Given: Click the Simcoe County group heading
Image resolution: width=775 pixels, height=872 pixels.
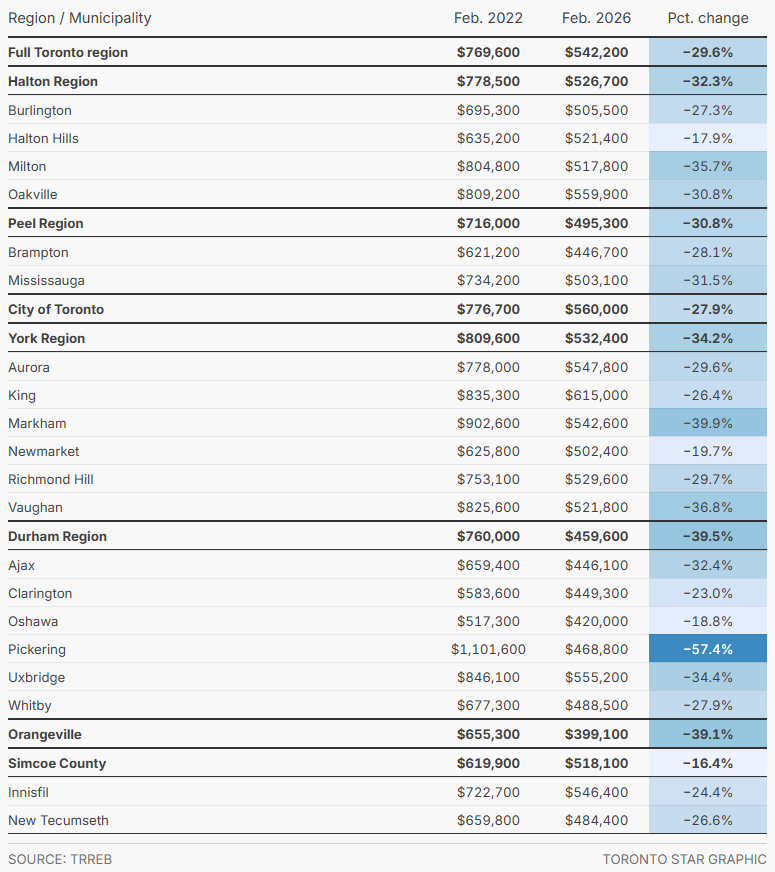Looking at the screenshot, I should (x=57, y=763).
